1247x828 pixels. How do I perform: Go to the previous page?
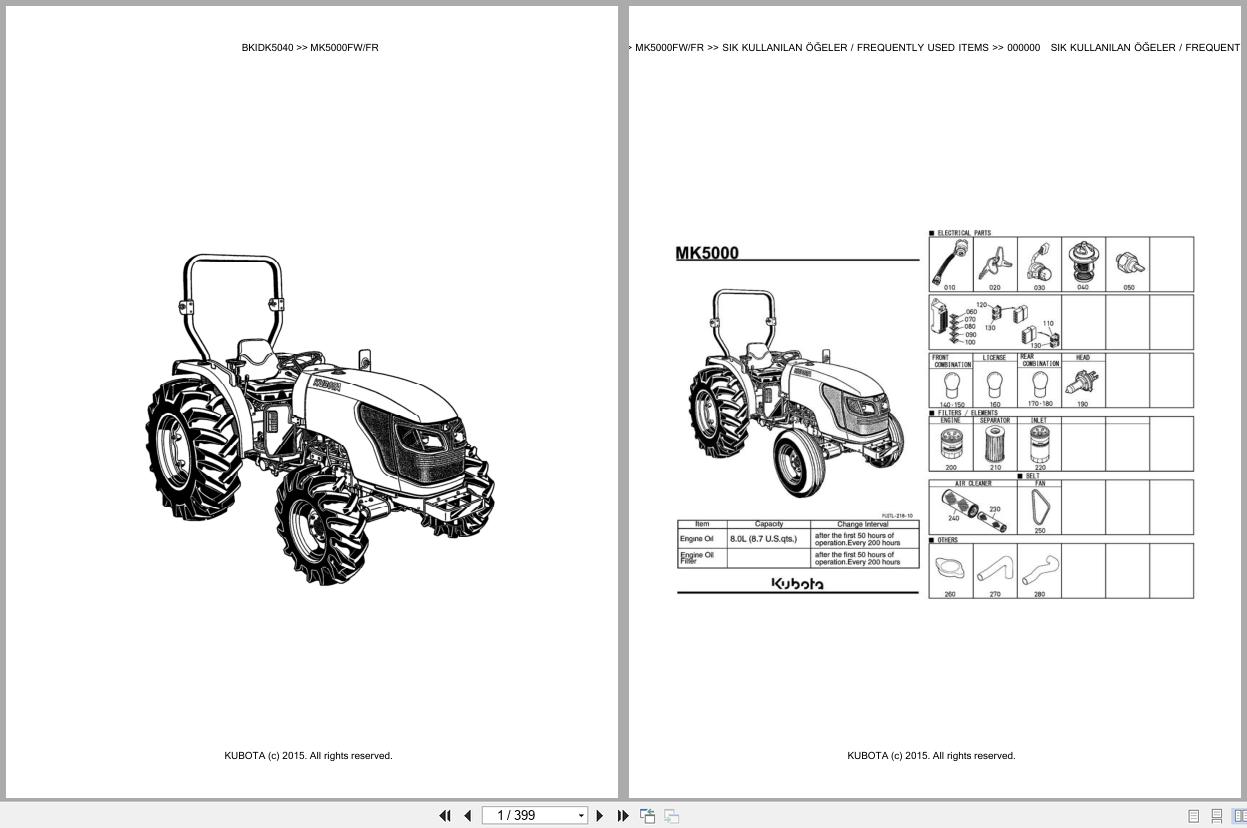pyautogui.click(x=467, y=816)
